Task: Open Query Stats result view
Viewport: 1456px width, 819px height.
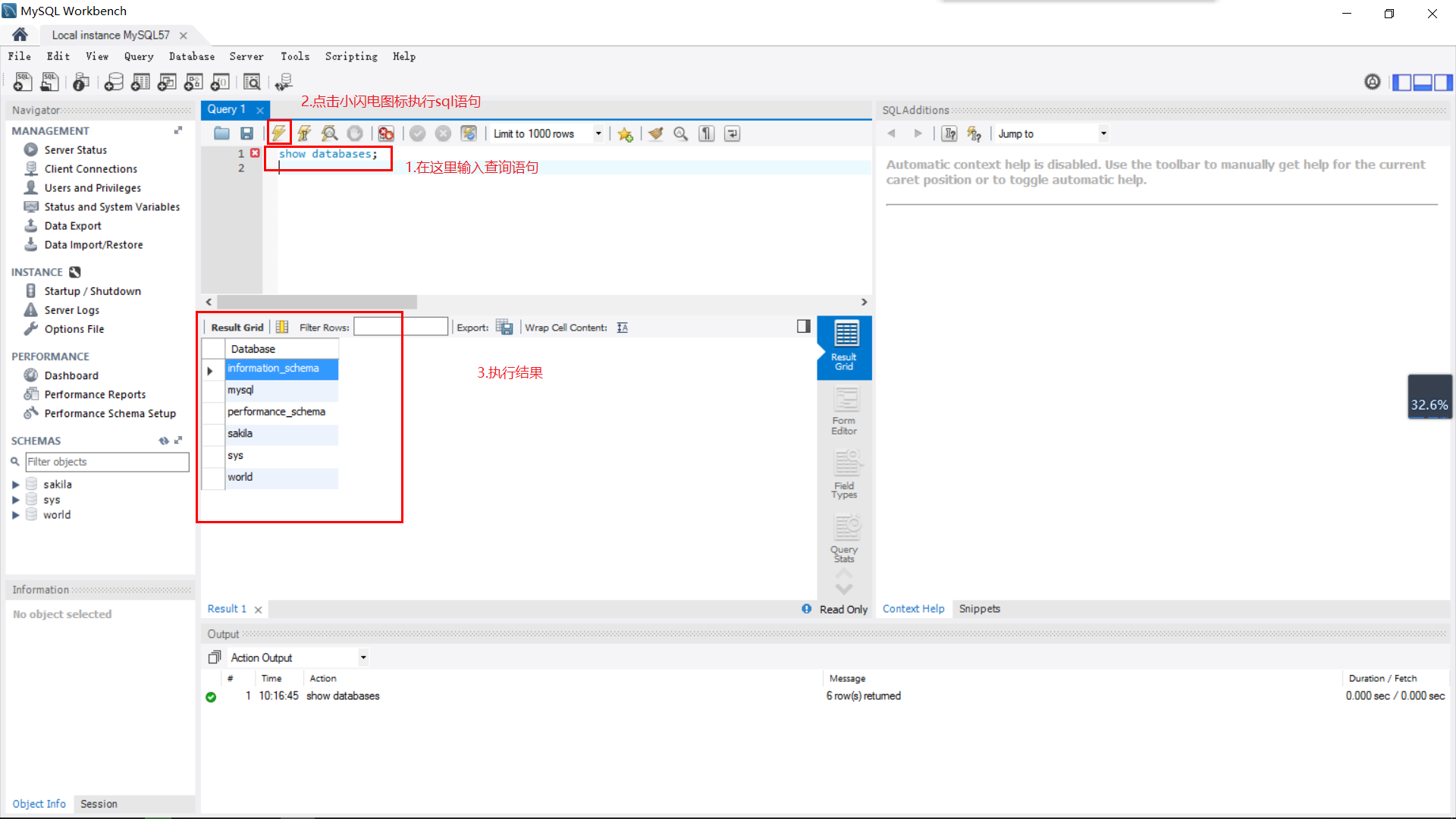Action: click(844, 538)
